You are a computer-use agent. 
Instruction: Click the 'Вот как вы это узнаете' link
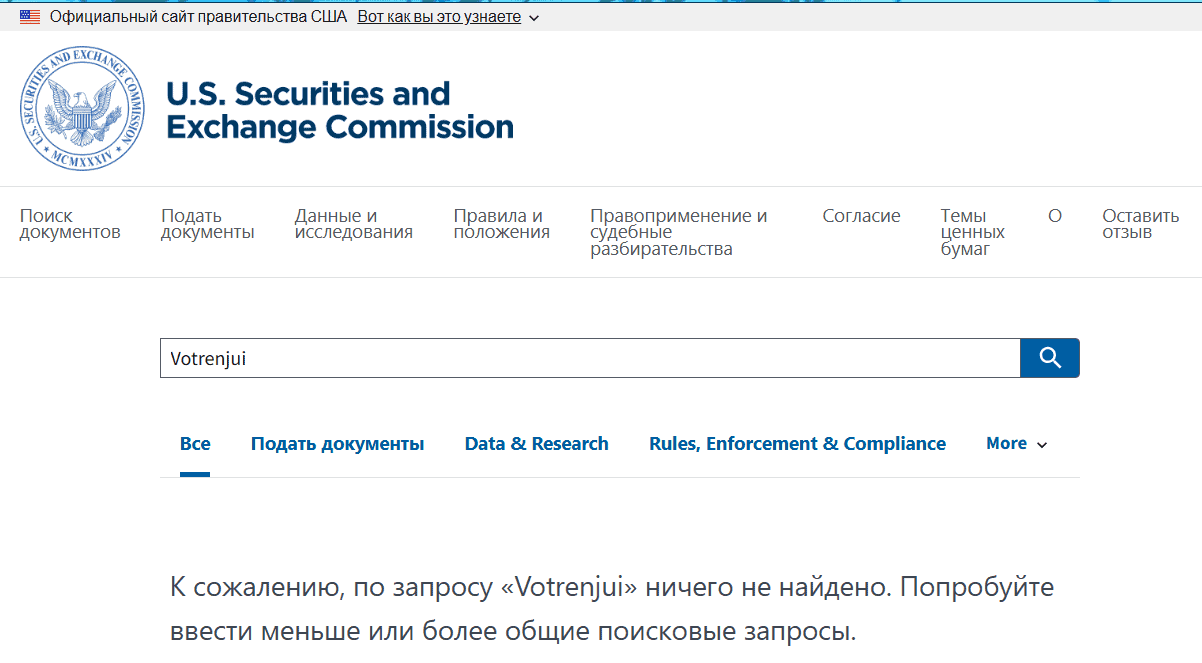tap(439, 17)
